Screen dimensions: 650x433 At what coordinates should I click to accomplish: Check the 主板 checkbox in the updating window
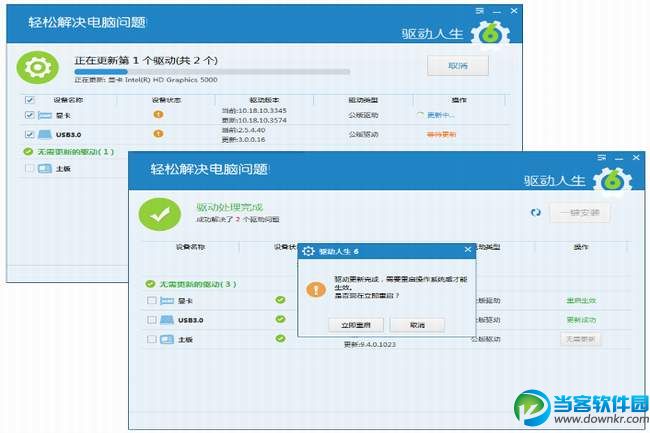click(29, 168)
